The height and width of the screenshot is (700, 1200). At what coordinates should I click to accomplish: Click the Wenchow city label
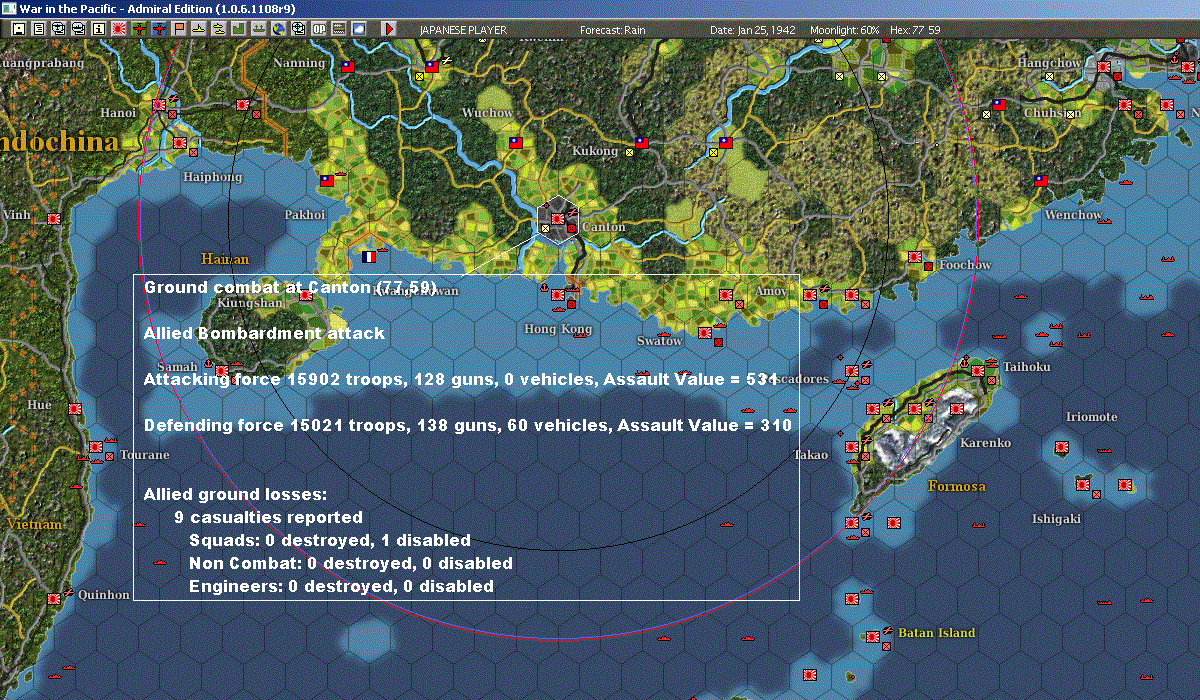[x=1073, y=215]
